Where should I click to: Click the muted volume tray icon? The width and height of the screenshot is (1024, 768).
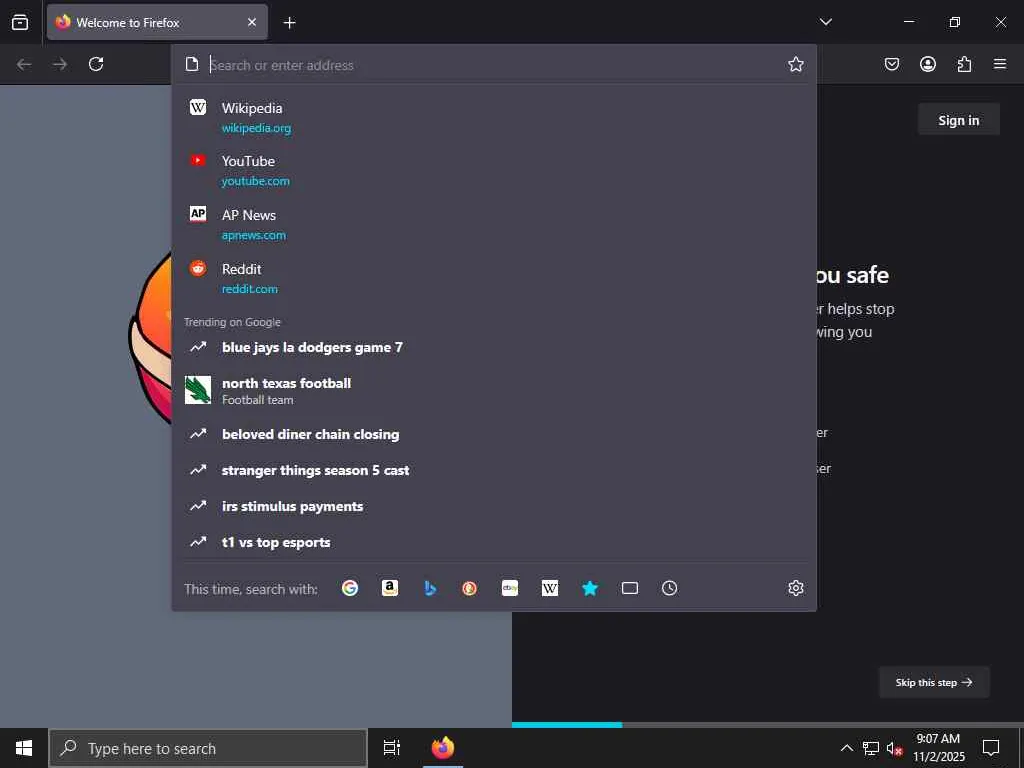point(894,748)
